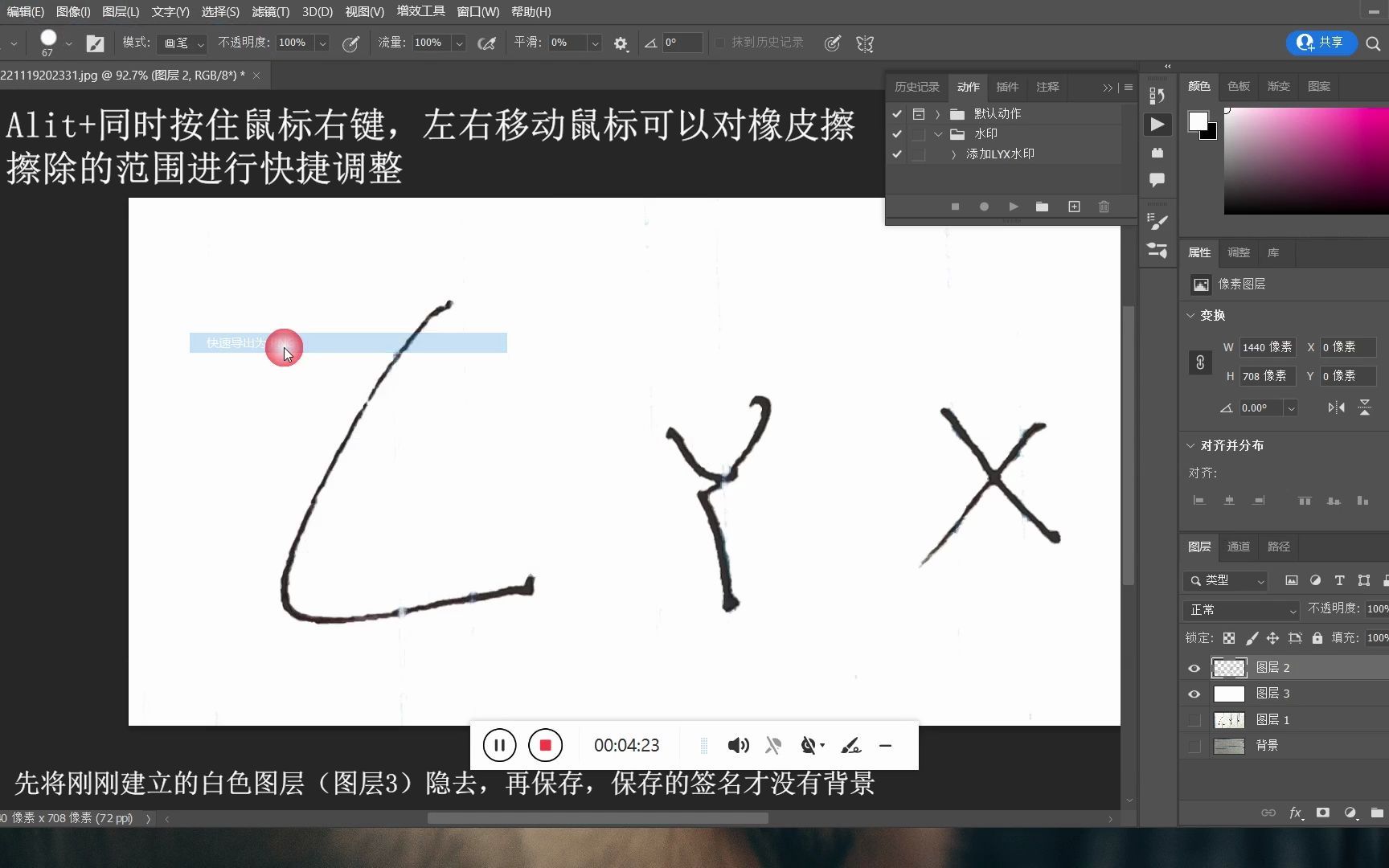Click the 共享 share button
1389x868 pixels.
pyautogui.click(x=1321, y=43)
